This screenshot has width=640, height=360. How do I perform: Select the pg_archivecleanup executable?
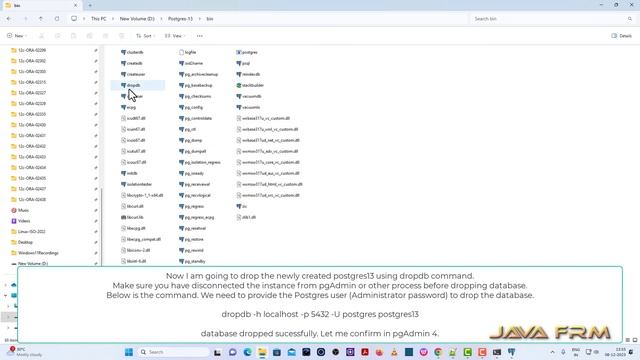pos(198,74)
